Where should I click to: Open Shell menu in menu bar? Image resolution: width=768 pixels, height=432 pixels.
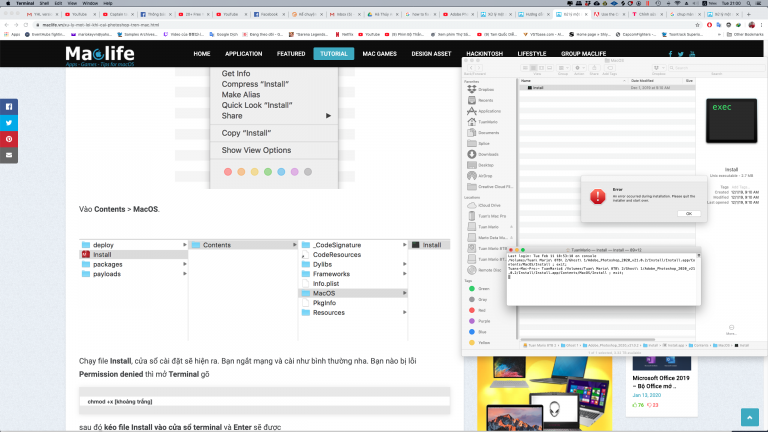[44, 3]
